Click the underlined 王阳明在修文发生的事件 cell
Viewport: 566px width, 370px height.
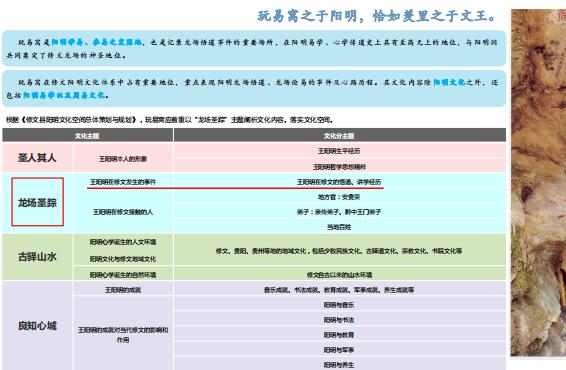click(x=123, y=182)
